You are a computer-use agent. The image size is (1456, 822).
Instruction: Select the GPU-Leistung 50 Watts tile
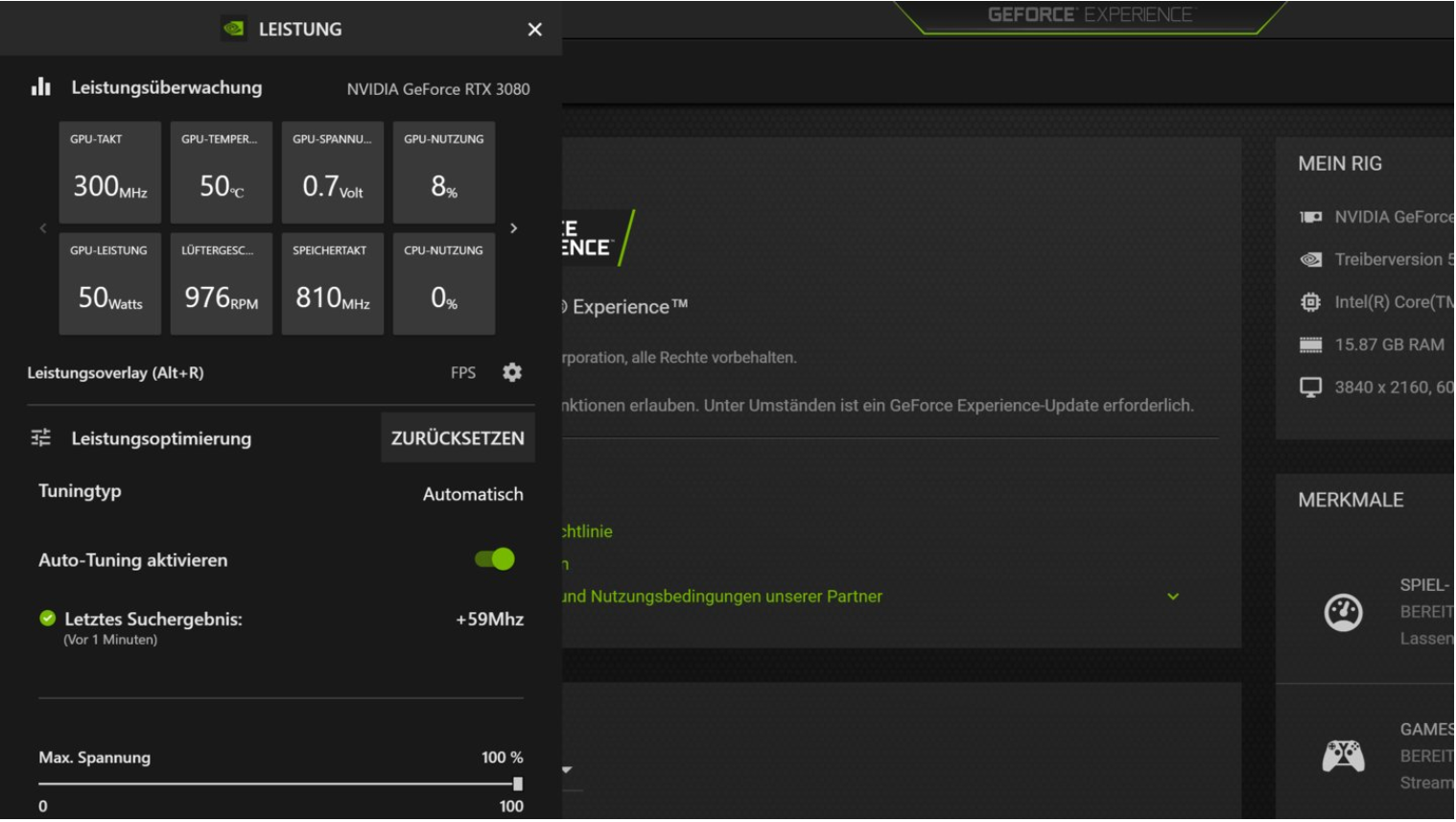[x=110, y=284]
